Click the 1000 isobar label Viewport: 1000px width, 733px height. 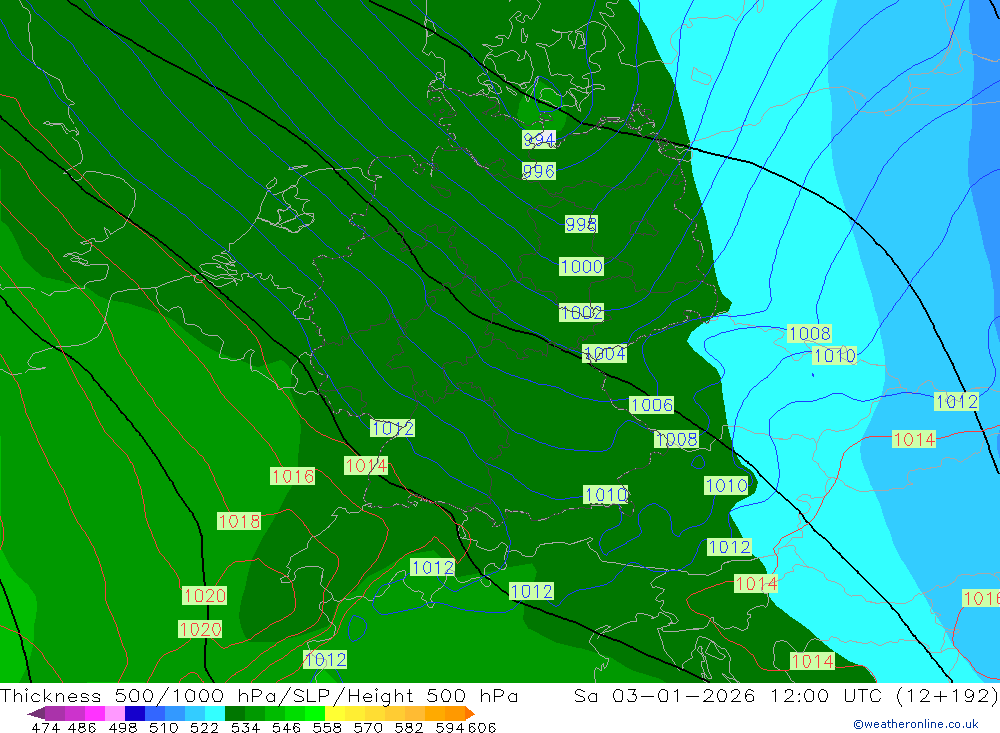(x=582, y=266)
